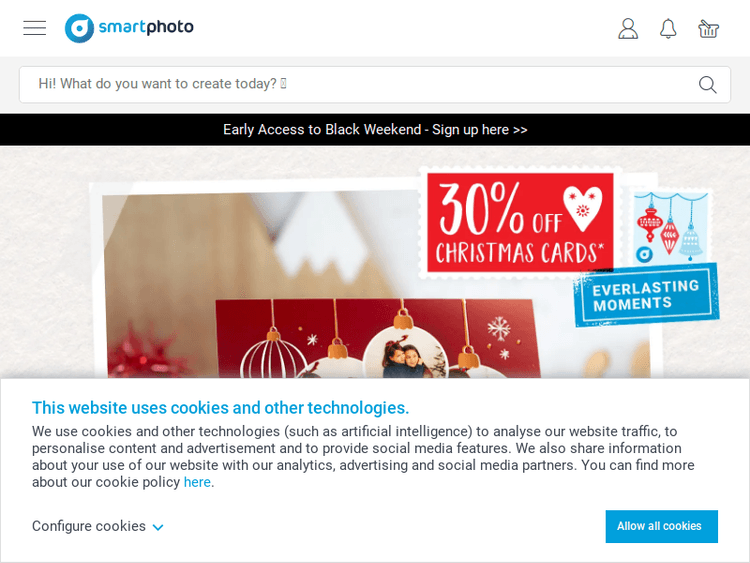
Task: Open Early Access to Black Weekend banner
Action: tap(375, 130)
